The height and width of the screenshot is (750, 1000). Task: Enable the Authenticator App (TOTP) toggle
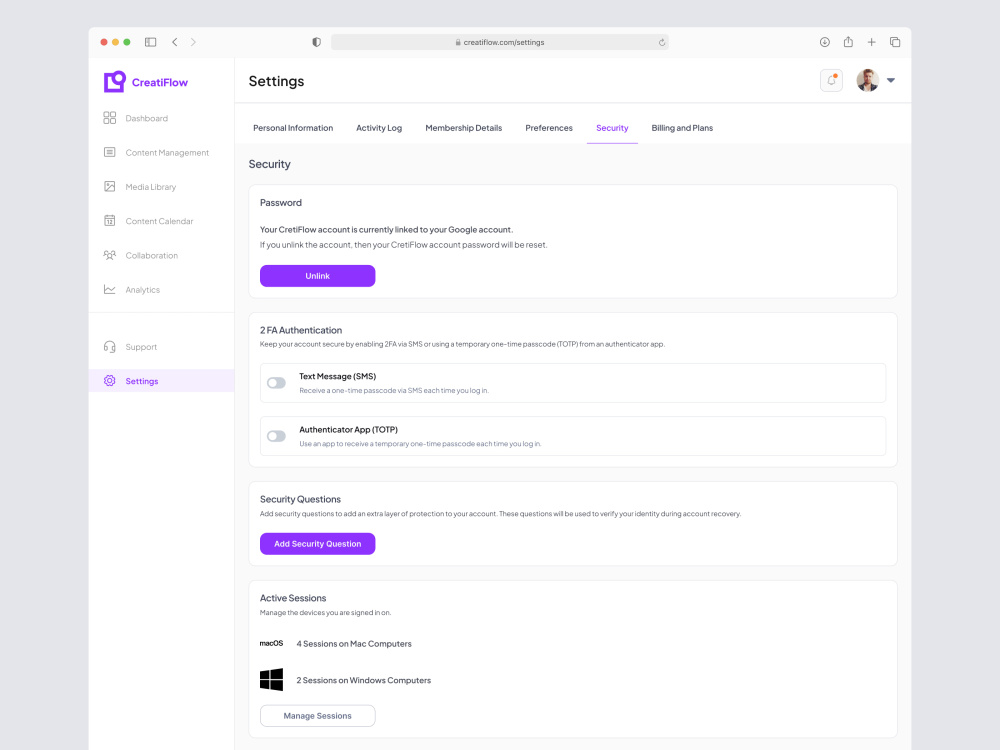276,436
